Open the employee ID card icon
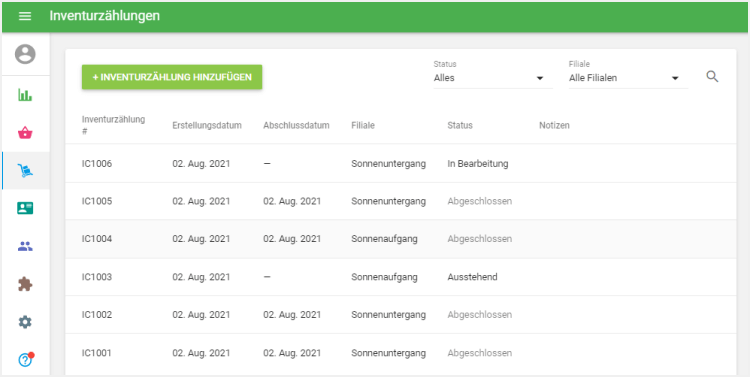Screen dimensions: 750x377 pos(25,208)
